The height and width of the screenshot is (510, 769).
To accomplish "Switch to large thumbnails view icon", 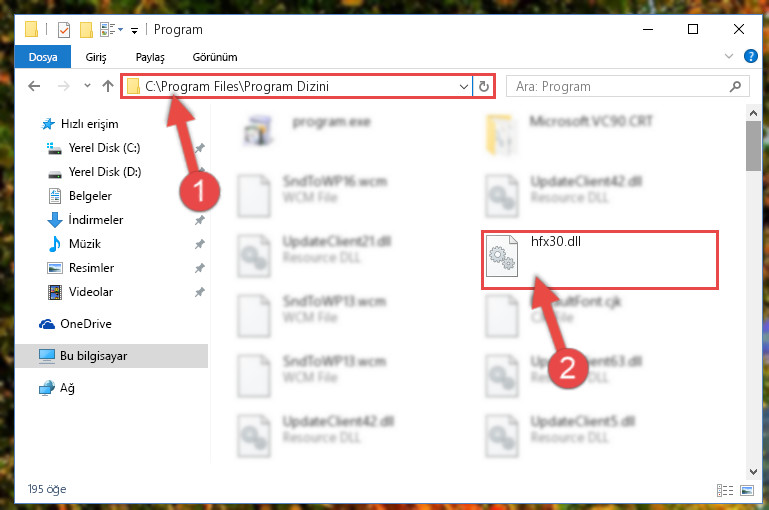I will pyautogui.click(x=747, y=490).
